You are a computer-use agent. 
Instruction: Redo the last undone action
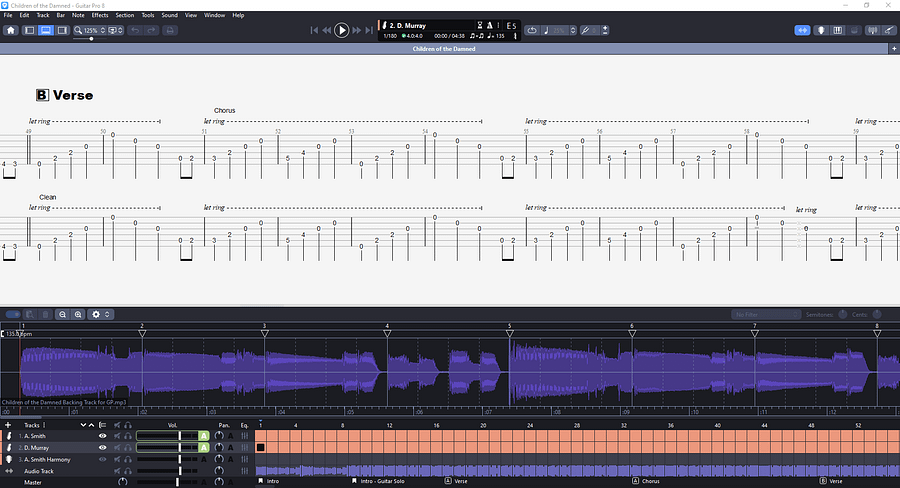151,30
